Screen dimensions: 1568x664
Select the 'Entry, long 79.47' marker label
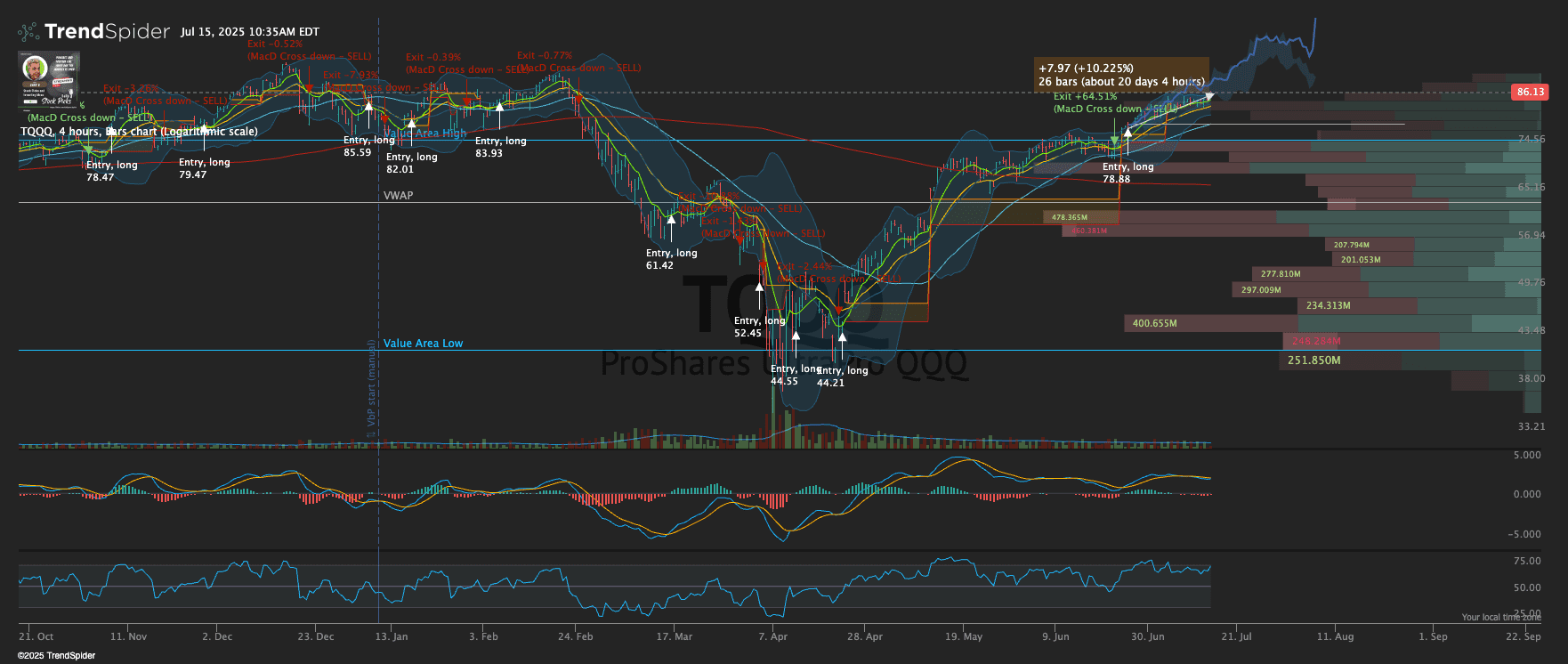(x=204, y=168)
